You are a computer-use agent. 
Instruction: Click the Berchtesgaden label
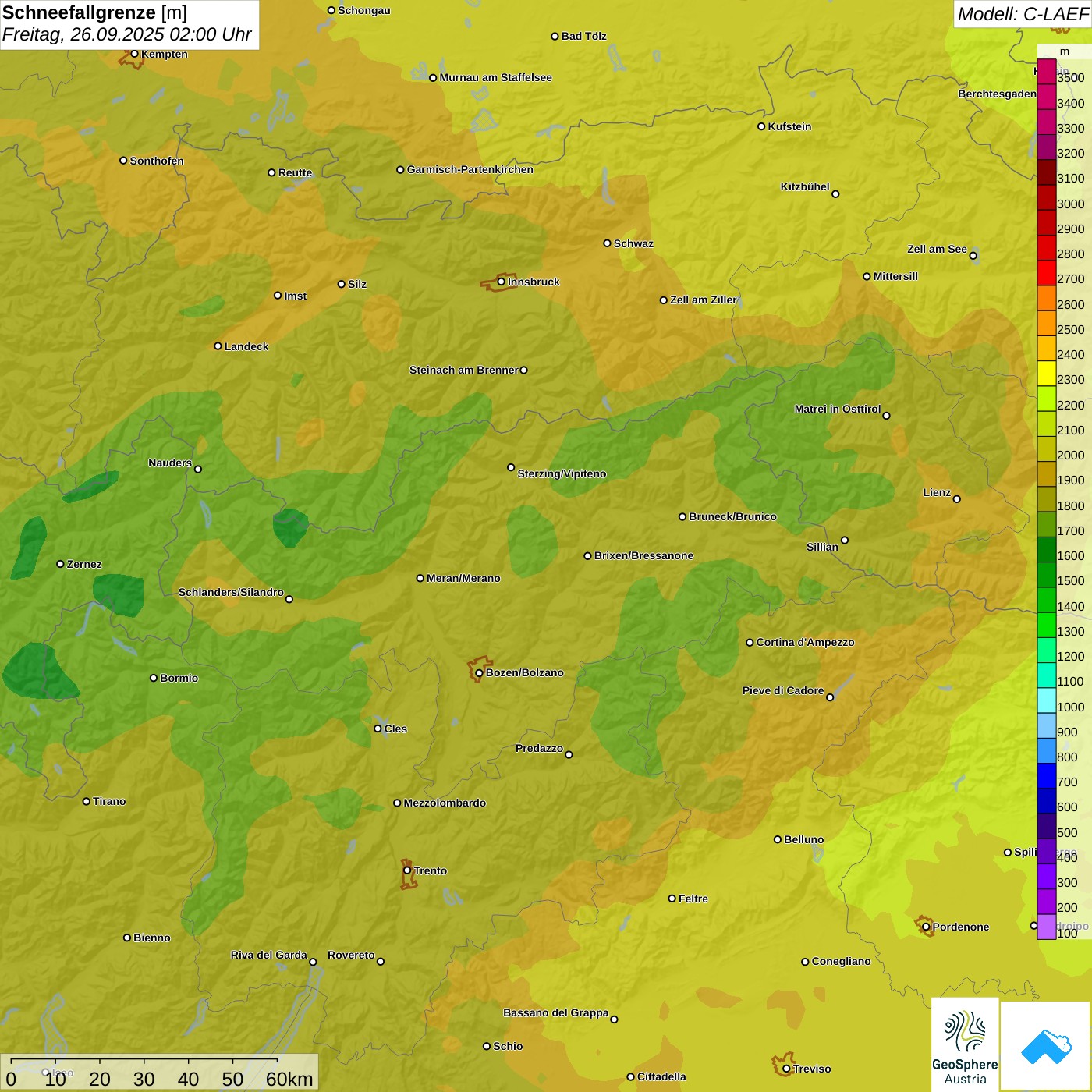(998, 94)
